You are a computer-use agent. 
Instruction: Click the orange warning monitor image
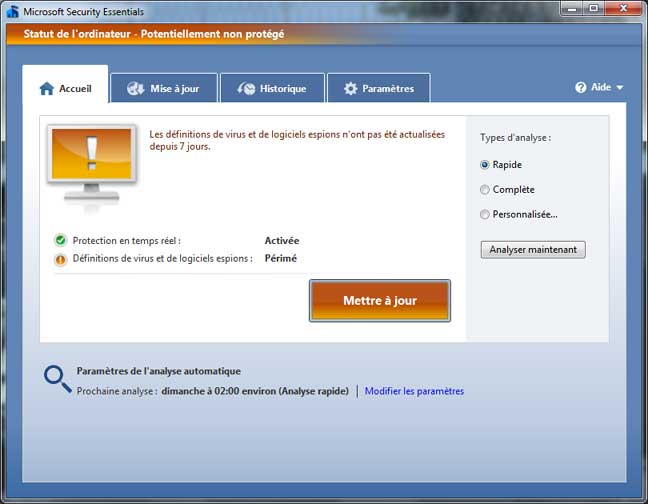coord(92,166)
